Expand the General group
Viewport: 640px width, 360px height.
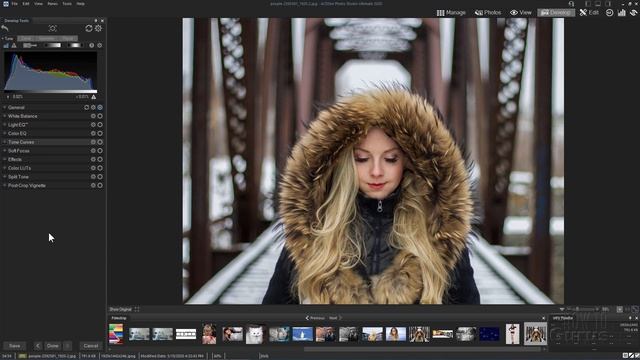pyautogui.click(x=4, y=107)
